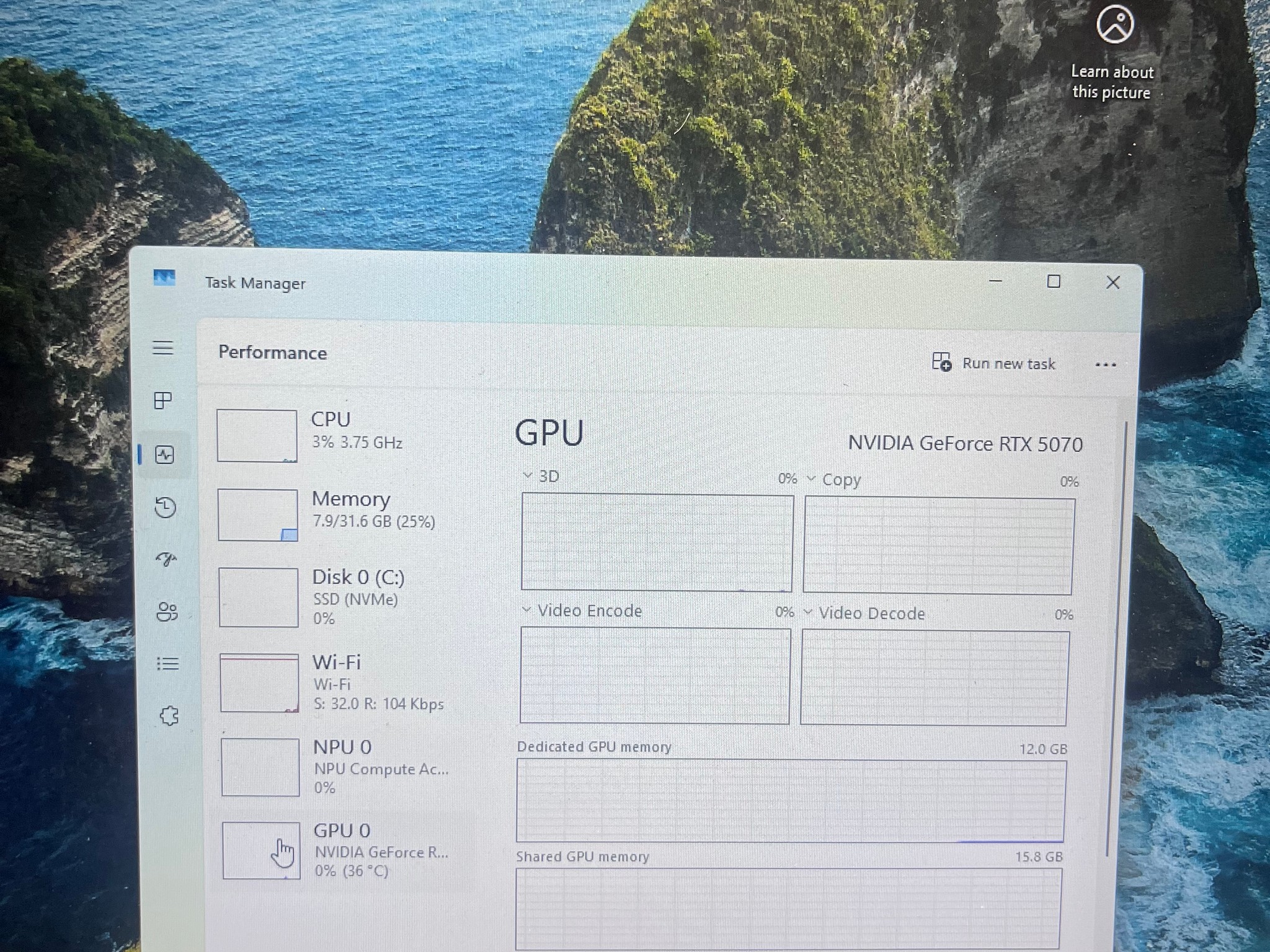1270x952 pixels.
Task: Click the 3D utilization graph
Action: (x=657, y=542)
